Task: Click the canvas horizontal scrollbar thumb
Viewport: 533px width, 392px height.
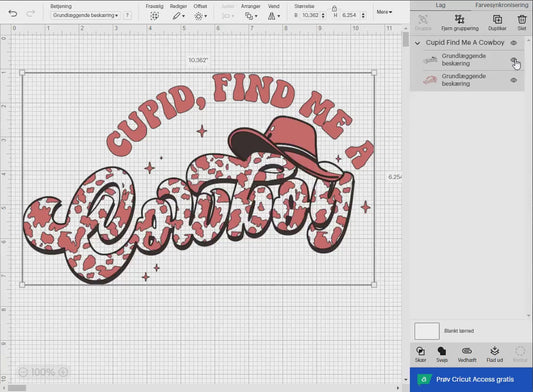Action: tap(17, 388)
